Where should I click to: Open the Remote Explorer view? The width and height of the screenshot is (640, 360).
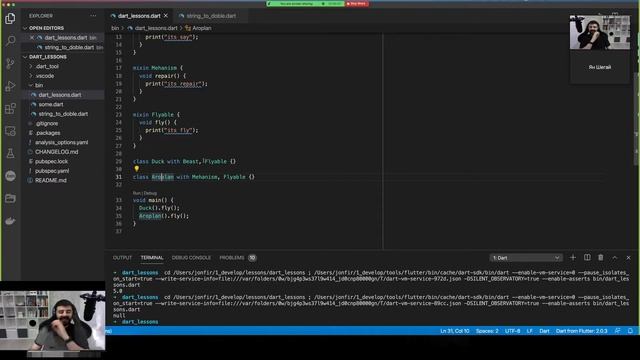coord(10,131)
